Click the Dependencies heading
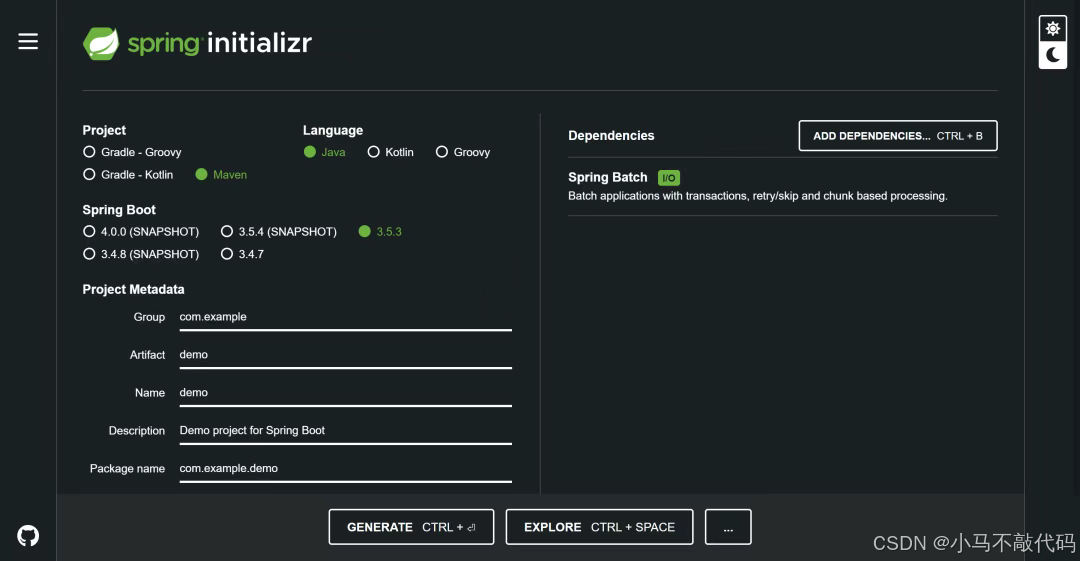The width and height of the screenshot is (1080, 561). click(611, 136)
